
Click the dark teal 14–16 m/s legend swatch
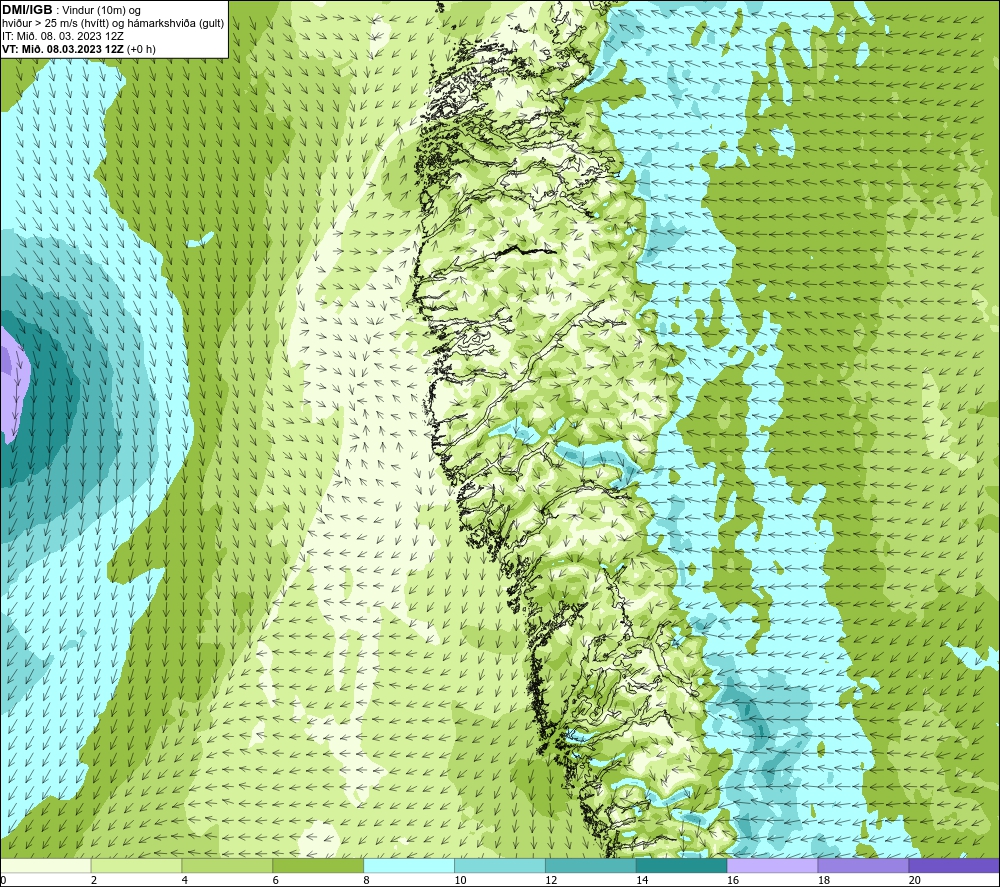coord(681,865)
